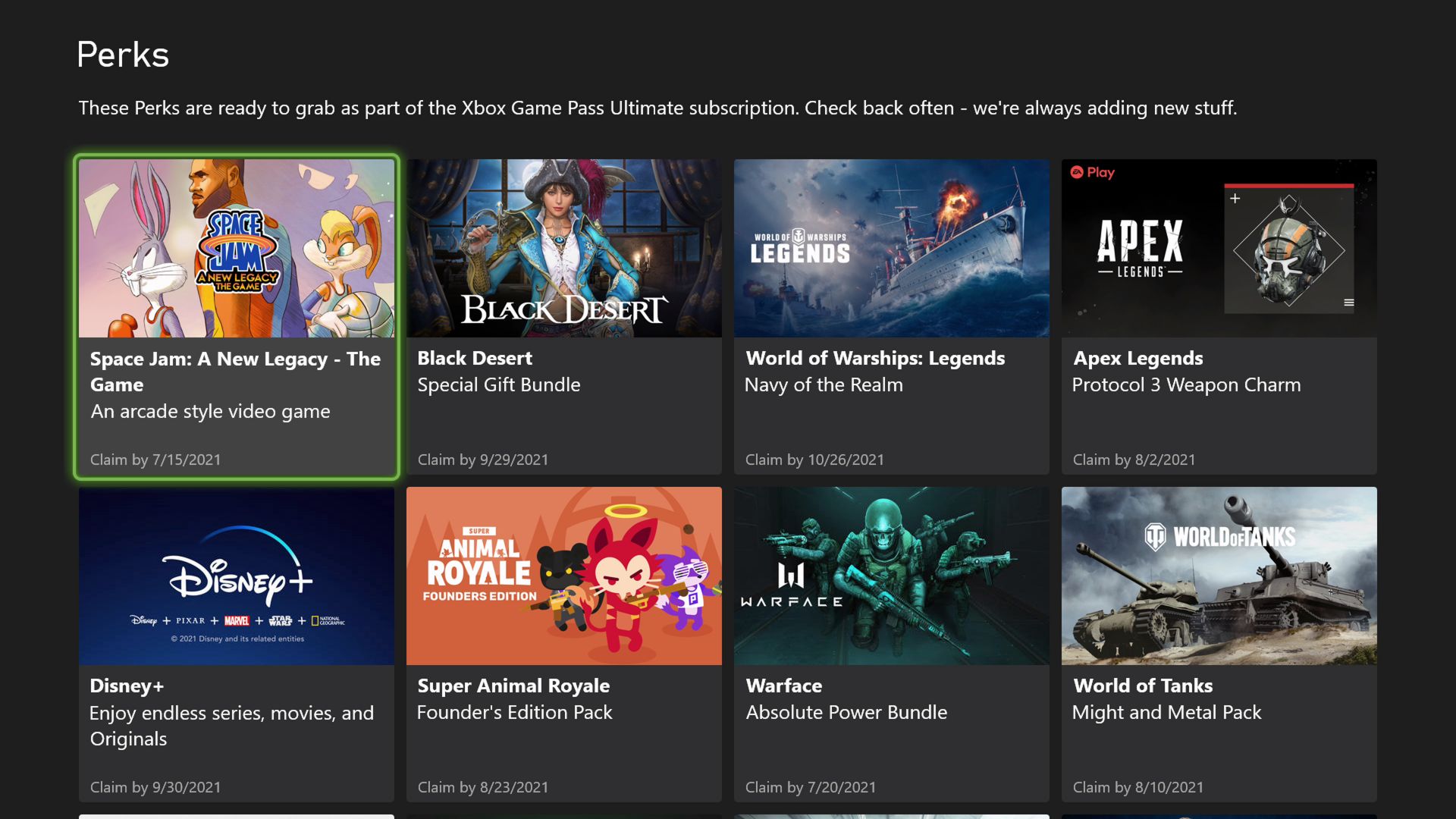Select Protocol 3 Weapon Charm perk
Image resolution: width=1456 pixels, height=819 pixels.
click(1186, 385)
